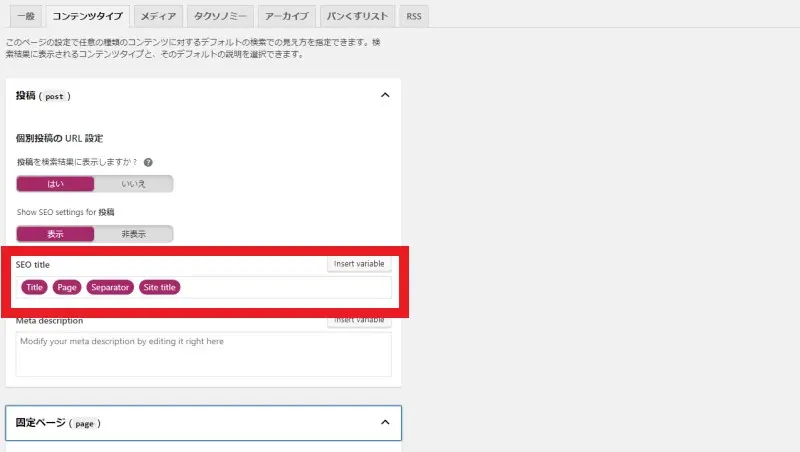
Task: Collapse the 固定ページ (page) section chevron
Action: [x=385, y=423]
